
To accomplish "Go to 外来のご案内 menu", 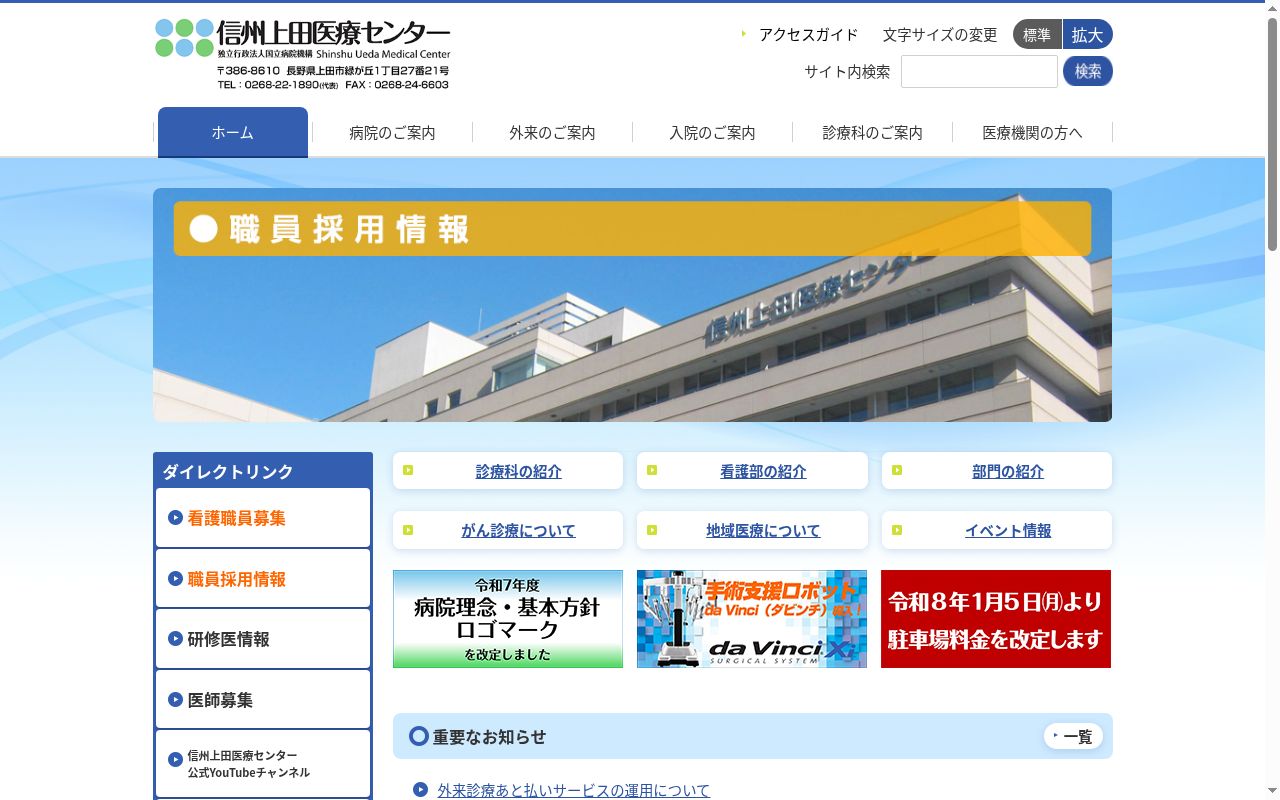I will point(552,132).
